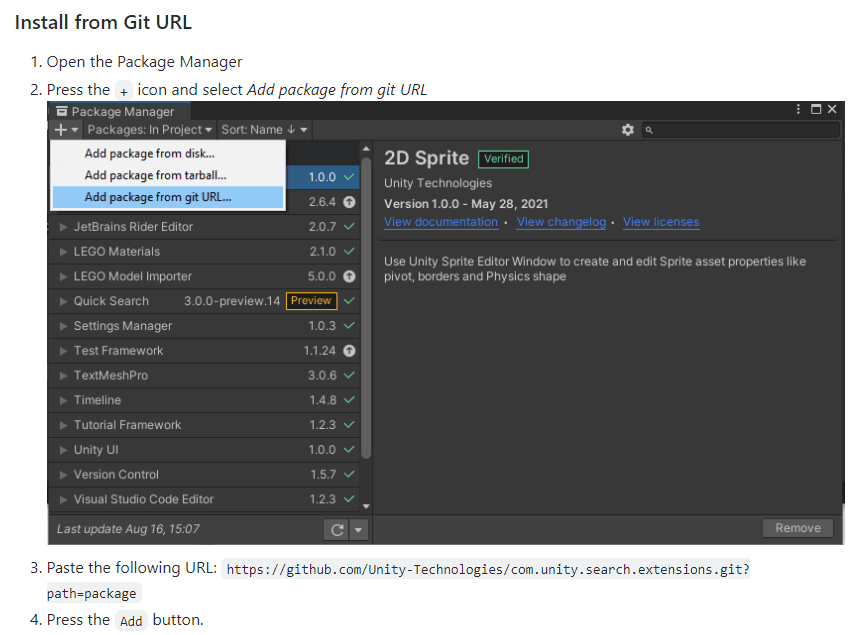
Task: Focus the package search field
Action: click(740, 130)
